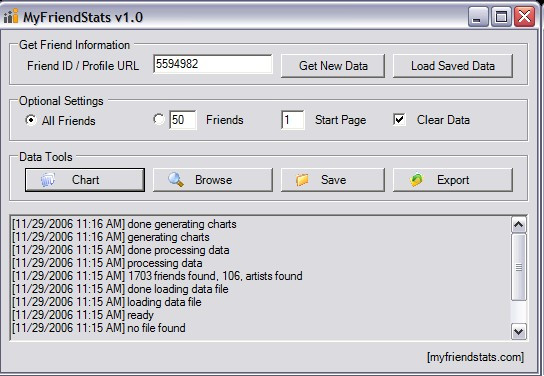Open the Browse data tool
Viewport: 544px width, 376px height.
213,180
